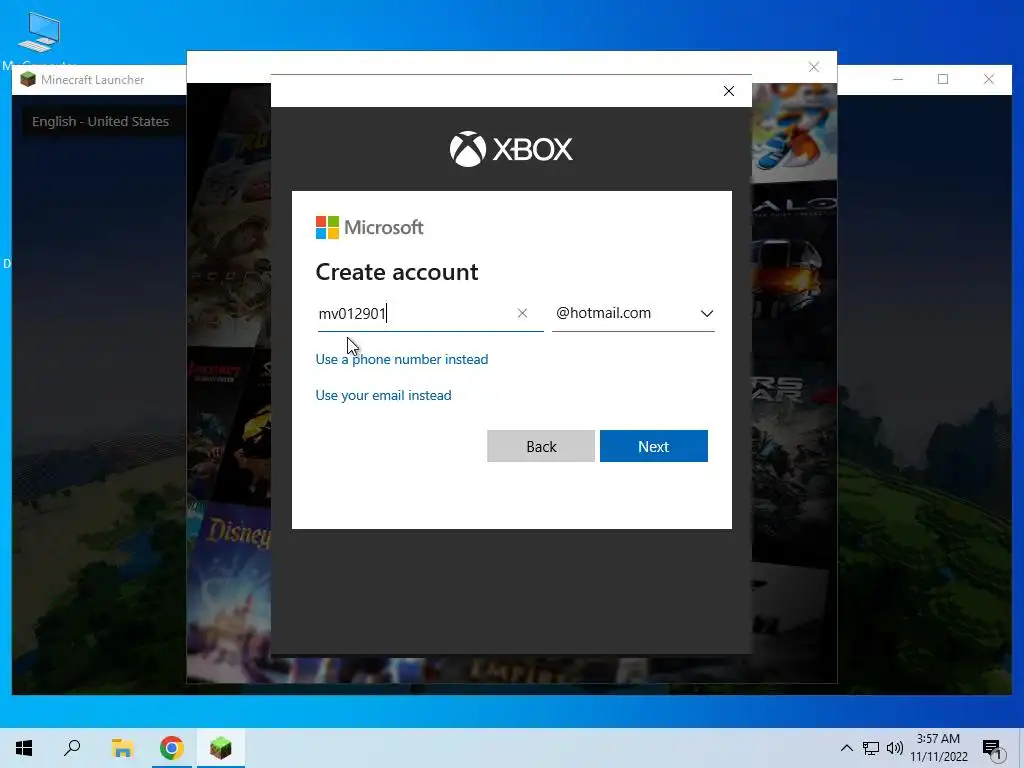Maximize the Minecraft Launcher window
Image resolution: width=1024 pixels, height=768 pixels.
coord(943,79)
